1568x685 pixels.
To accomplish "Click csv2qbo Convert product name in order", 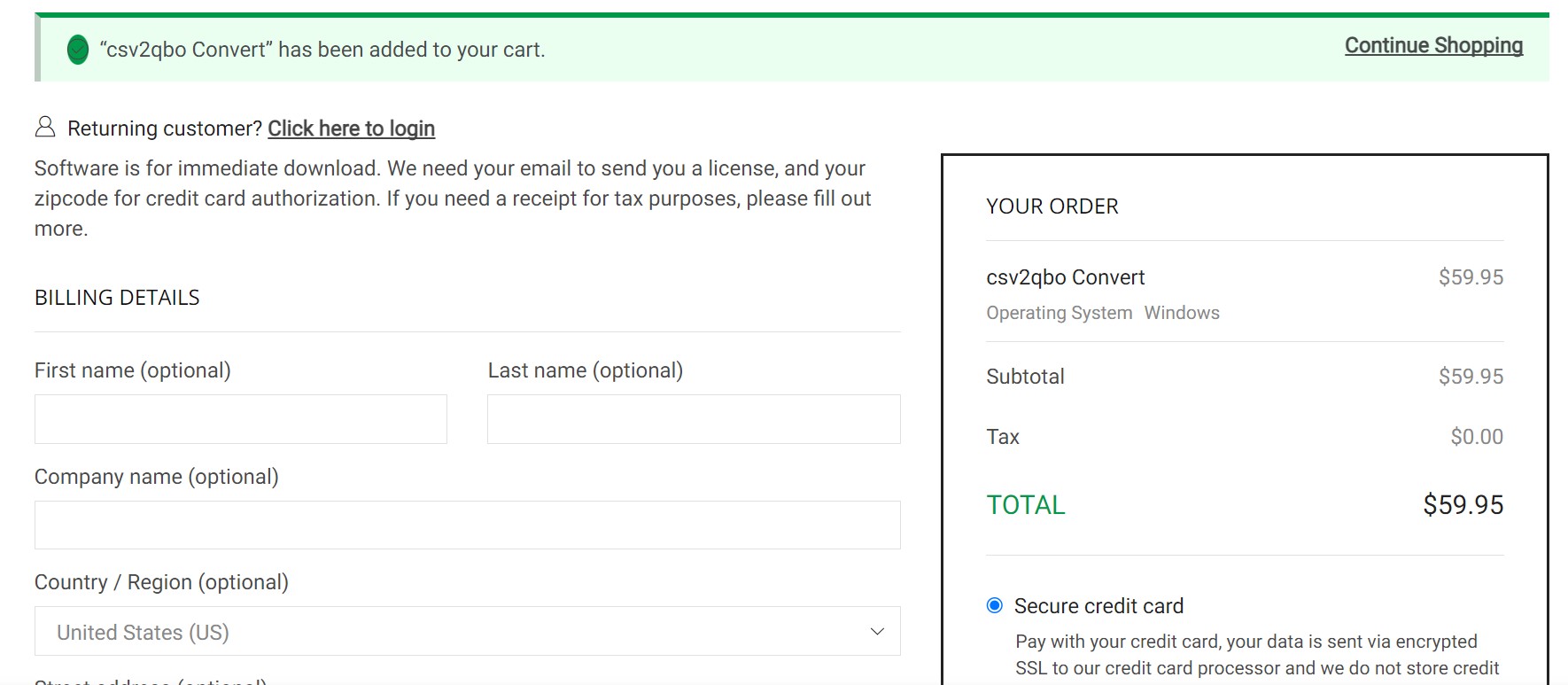I will coord(1065,277).
